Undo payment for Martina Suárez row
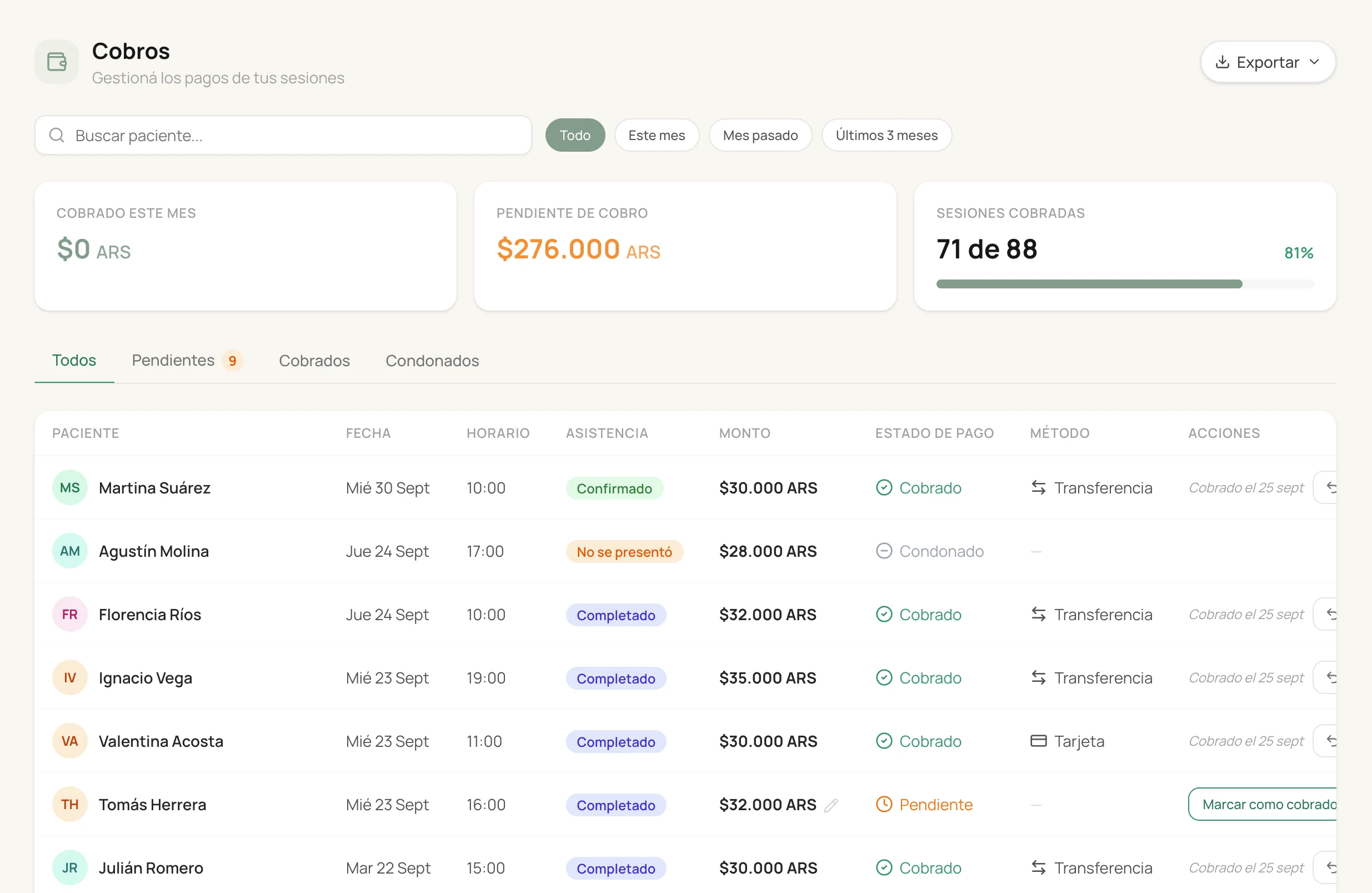The height and width of the screenshot is (893, 1372). [1325, 487]
